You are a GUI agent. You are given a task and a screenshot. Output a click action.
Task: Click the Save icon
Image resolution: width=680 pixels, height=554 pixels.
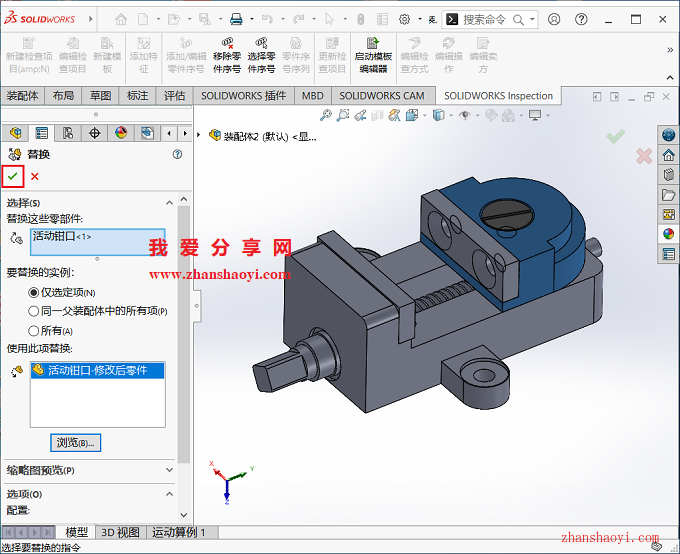(205, 19)
